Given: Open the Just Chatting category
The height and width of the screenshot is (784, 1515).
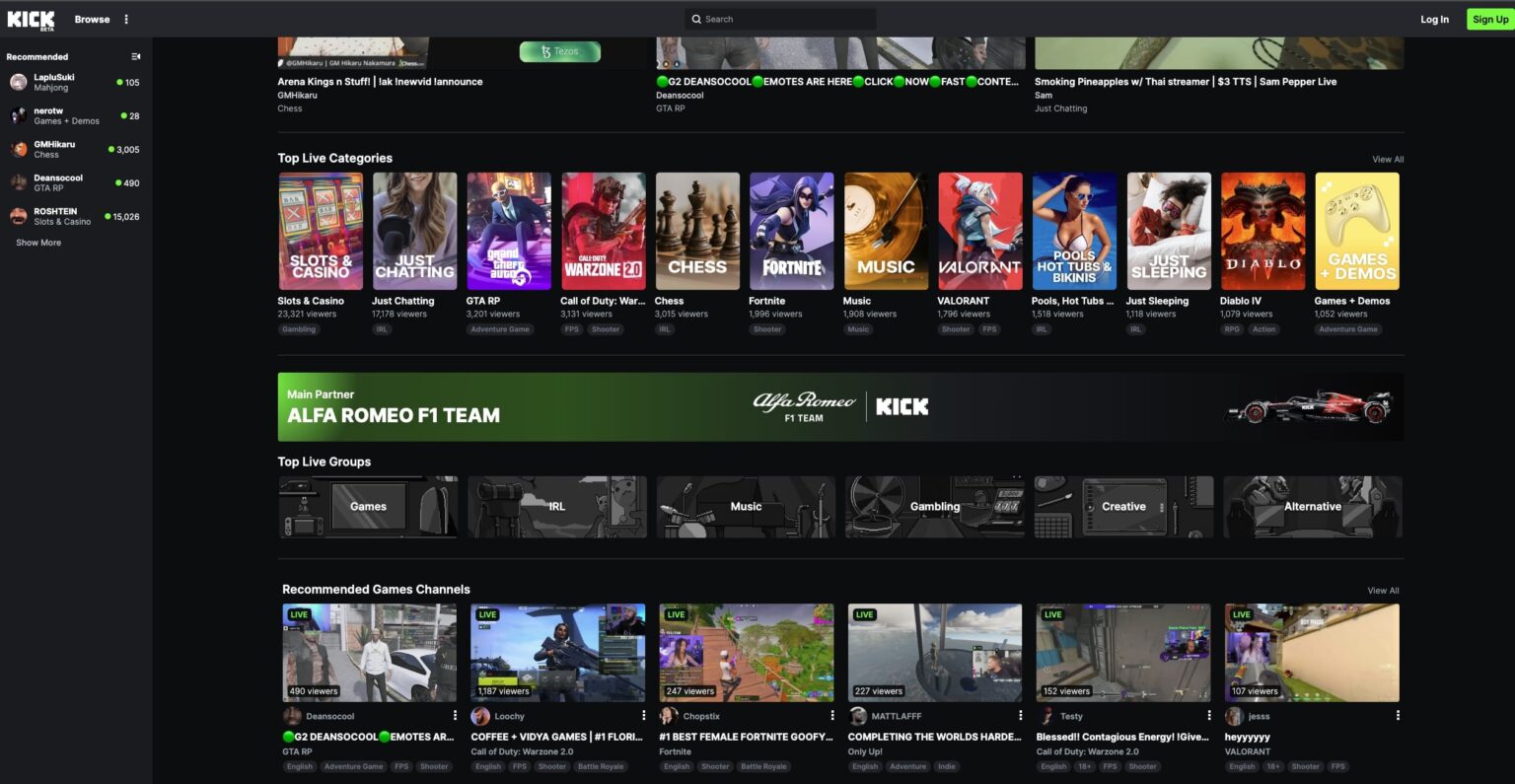Looking at the screenshot, I should tap(414, 232).
